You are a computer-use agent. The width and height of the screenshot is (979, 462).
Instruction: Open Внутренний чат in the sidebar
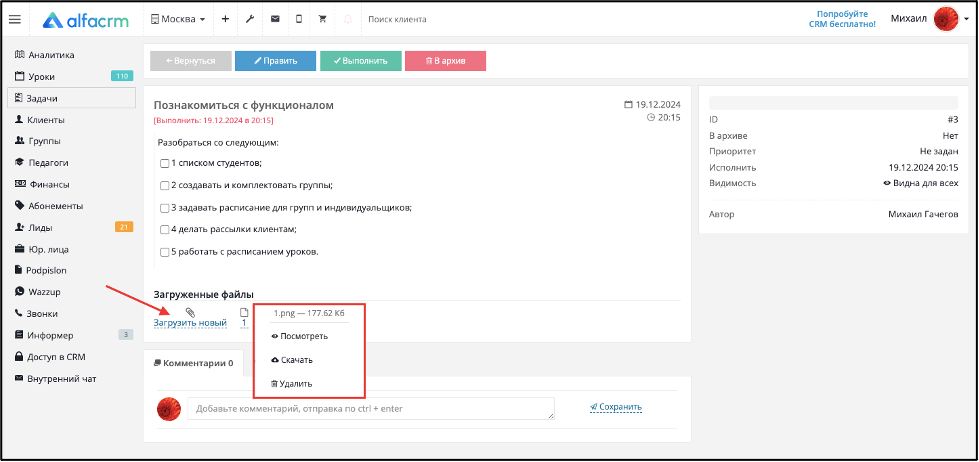pyautogui.click(x=55, y=378)
